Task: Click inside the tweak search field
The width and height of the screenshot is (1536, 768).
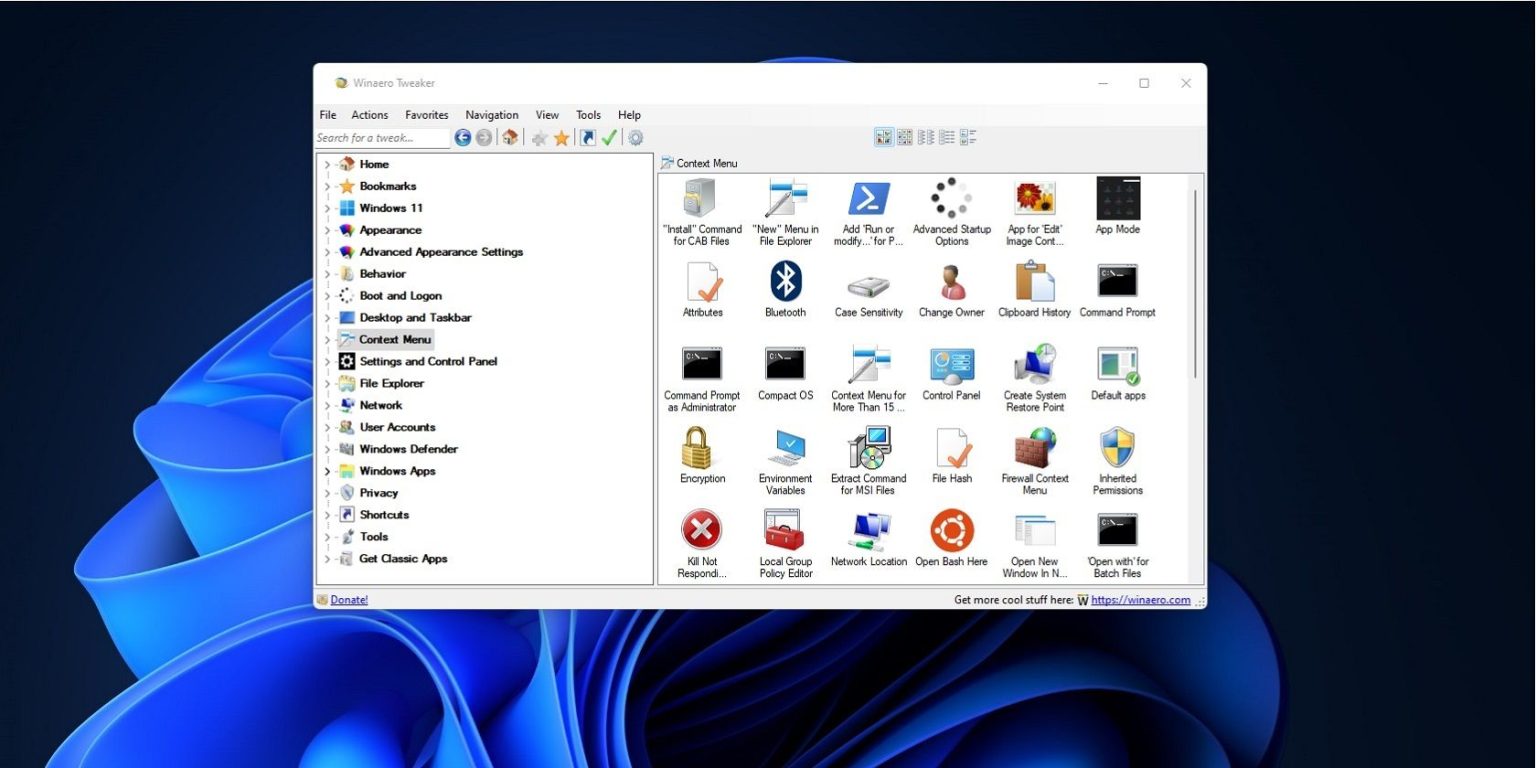Action: 382,137
